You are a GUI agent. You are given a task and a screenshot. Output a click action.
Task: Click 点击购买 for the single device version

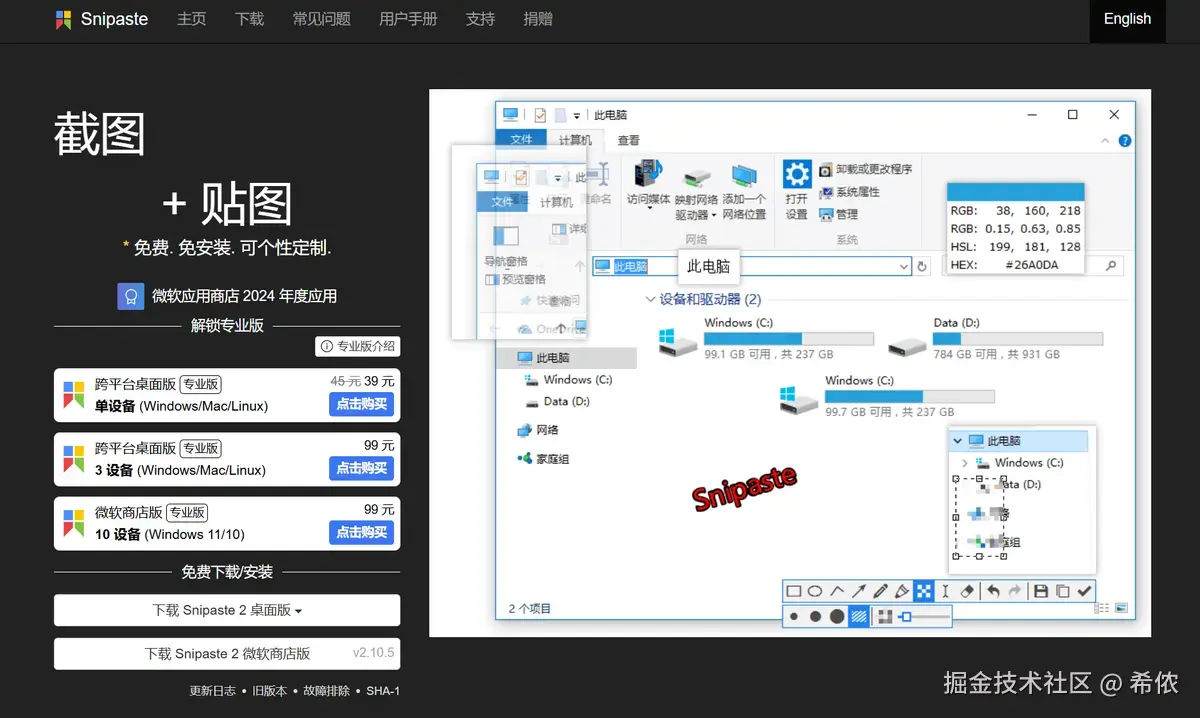point(361,404)
